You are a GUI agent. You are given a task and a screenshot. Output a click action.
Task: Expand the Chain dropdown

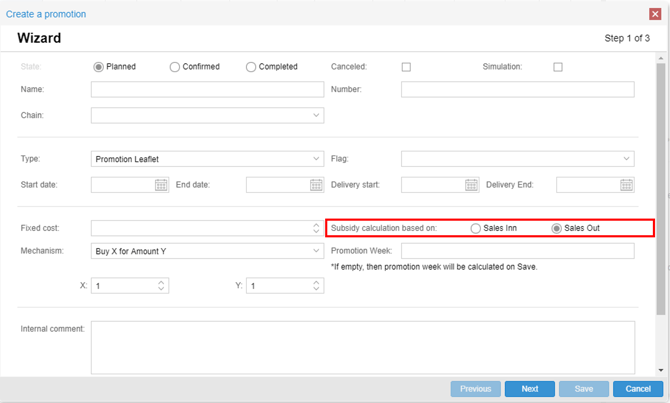[316, 115]
